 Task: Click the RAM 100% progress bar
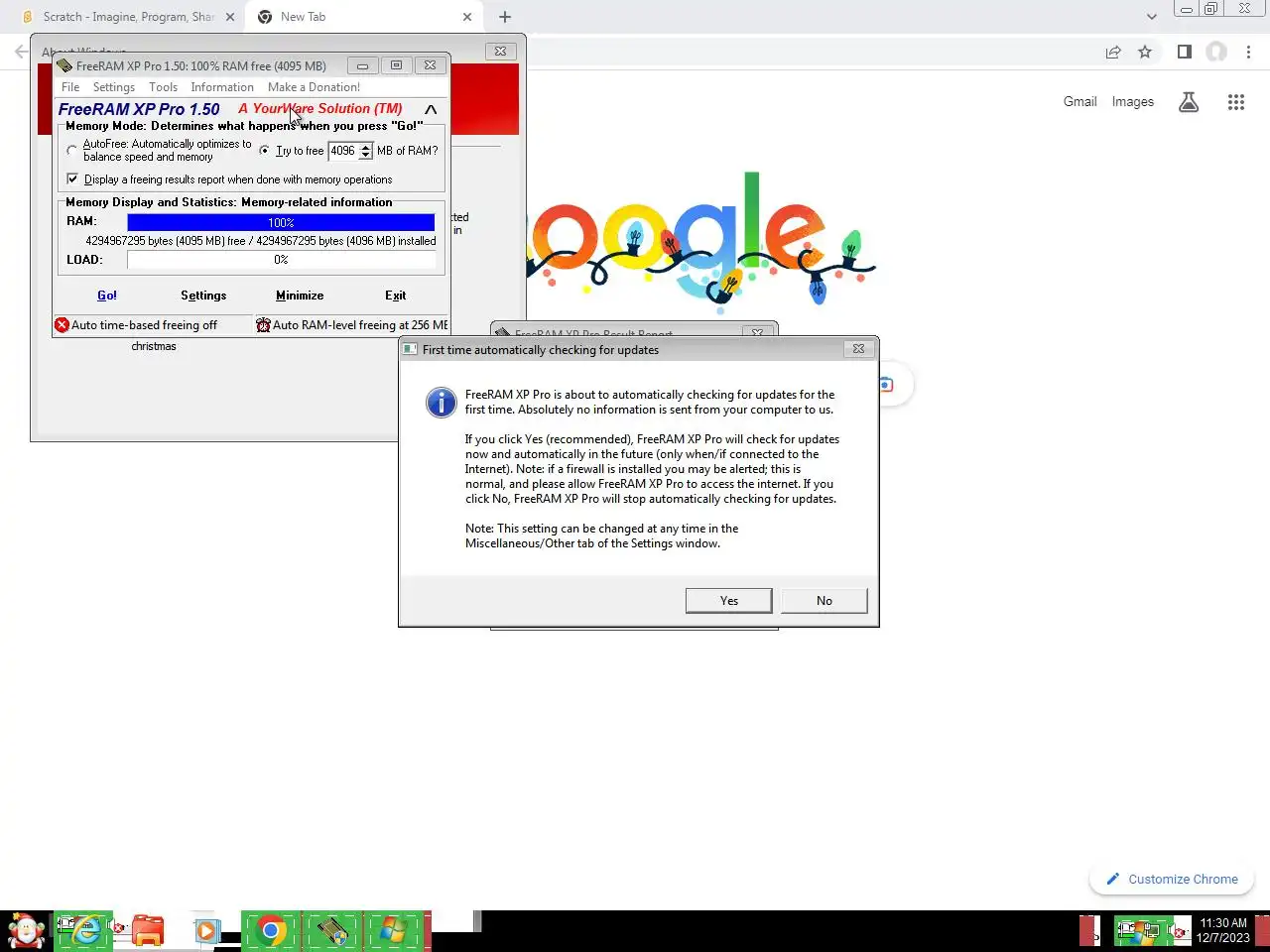pyautogui.click(x=281, y=222)
